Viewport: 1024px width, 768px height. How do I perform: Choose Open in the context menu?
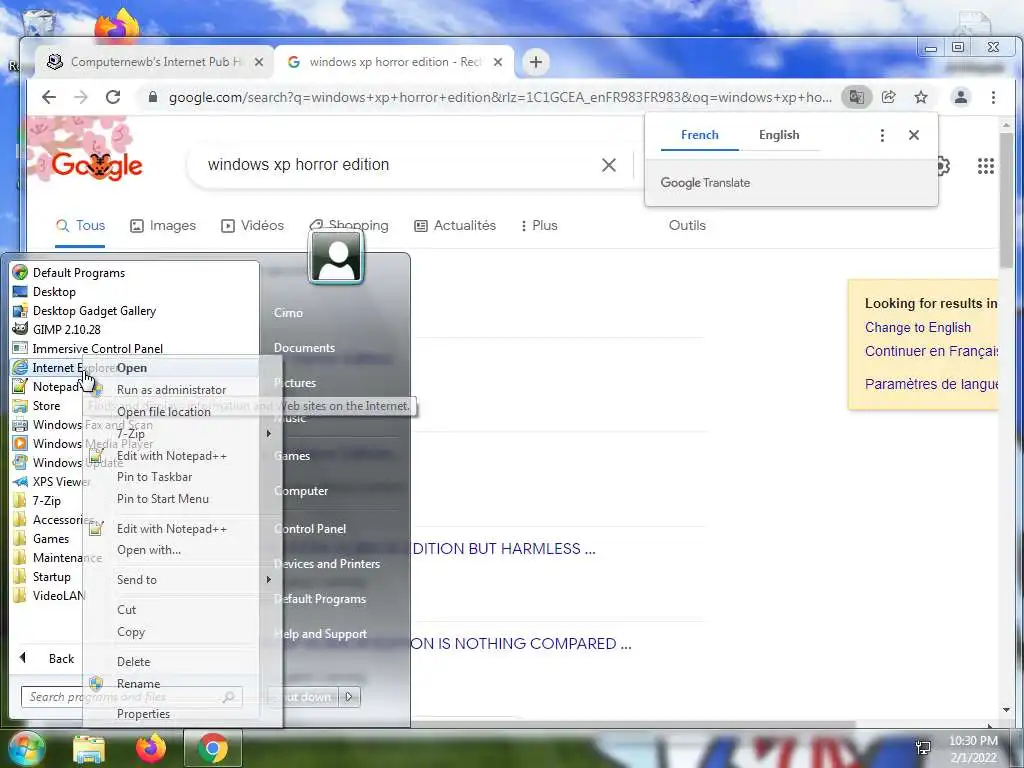click(183, 368)
